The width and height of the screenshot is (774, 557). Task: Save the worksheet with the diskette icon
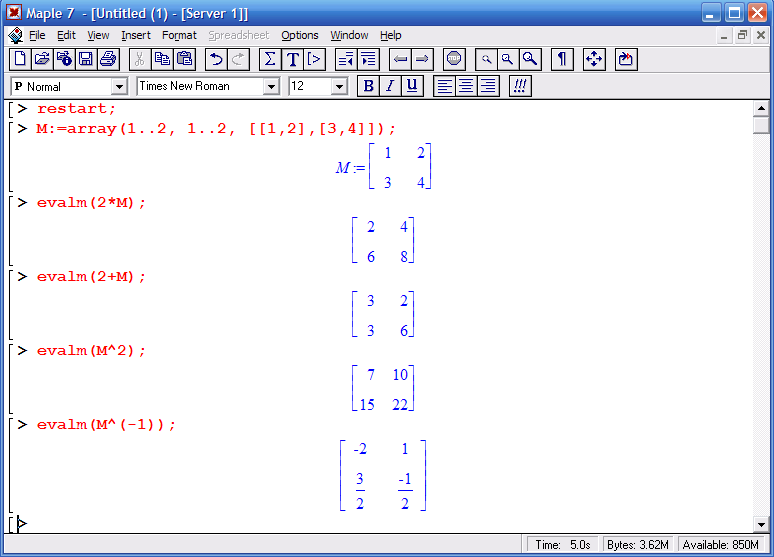tap(86, 59)
